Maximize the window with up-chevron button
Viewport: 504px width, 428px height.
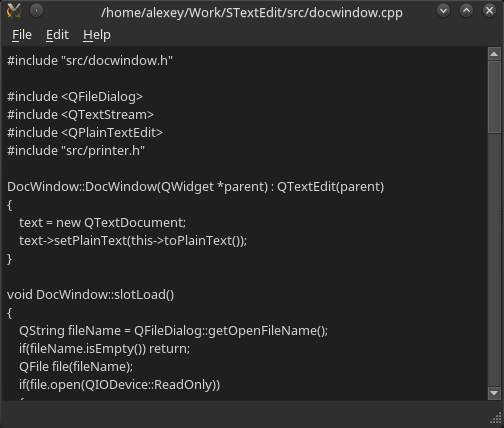[466, 11]
